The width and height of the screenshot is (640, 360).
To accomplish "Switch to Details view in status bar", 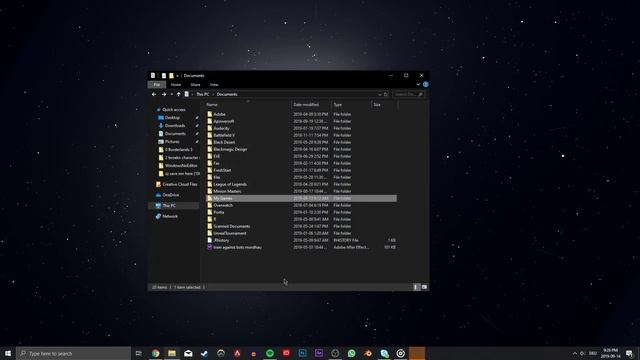I will pyautogui.click(x=416, y=287).
